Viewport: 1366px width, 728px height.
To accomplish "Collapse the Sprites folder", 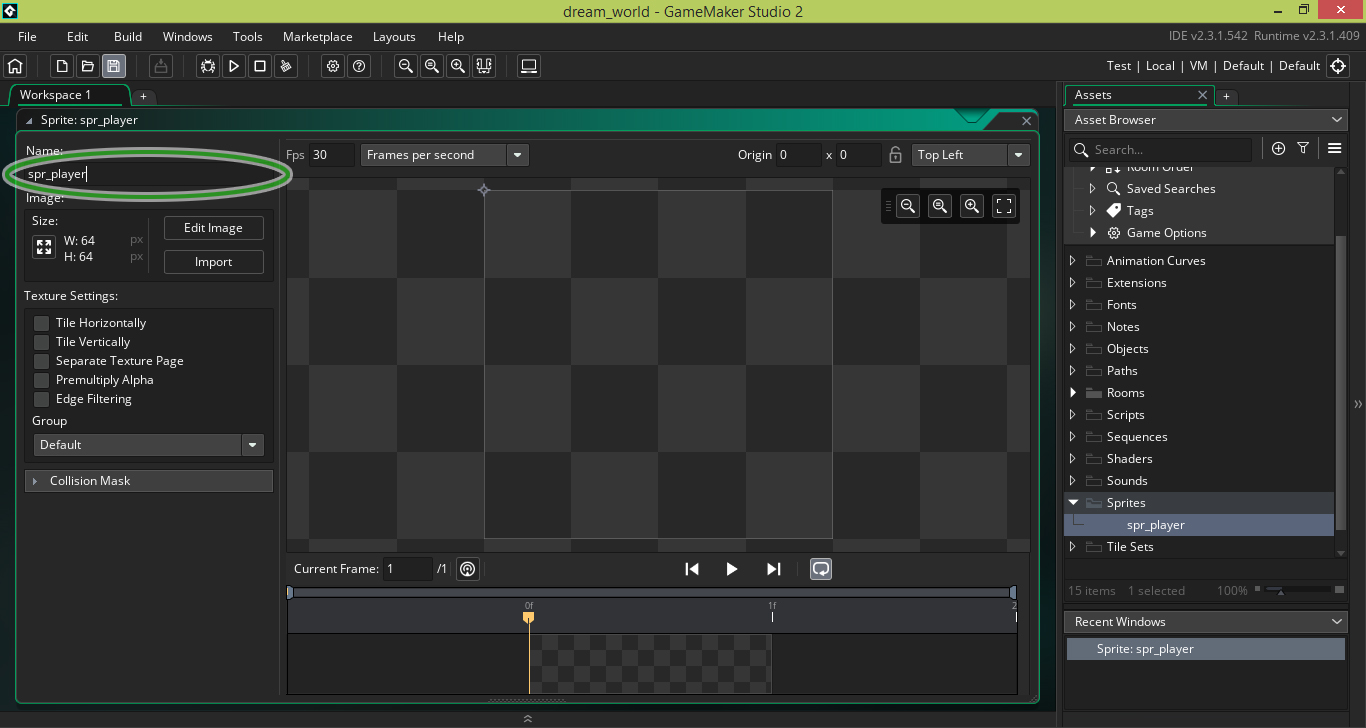I will click(1073, 503).
